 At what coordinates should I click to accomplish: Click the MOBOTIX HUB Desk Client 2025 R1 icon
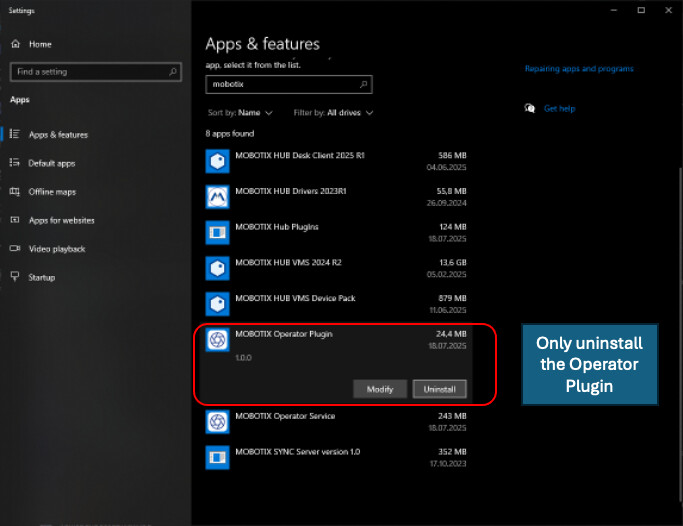[217, 161]
